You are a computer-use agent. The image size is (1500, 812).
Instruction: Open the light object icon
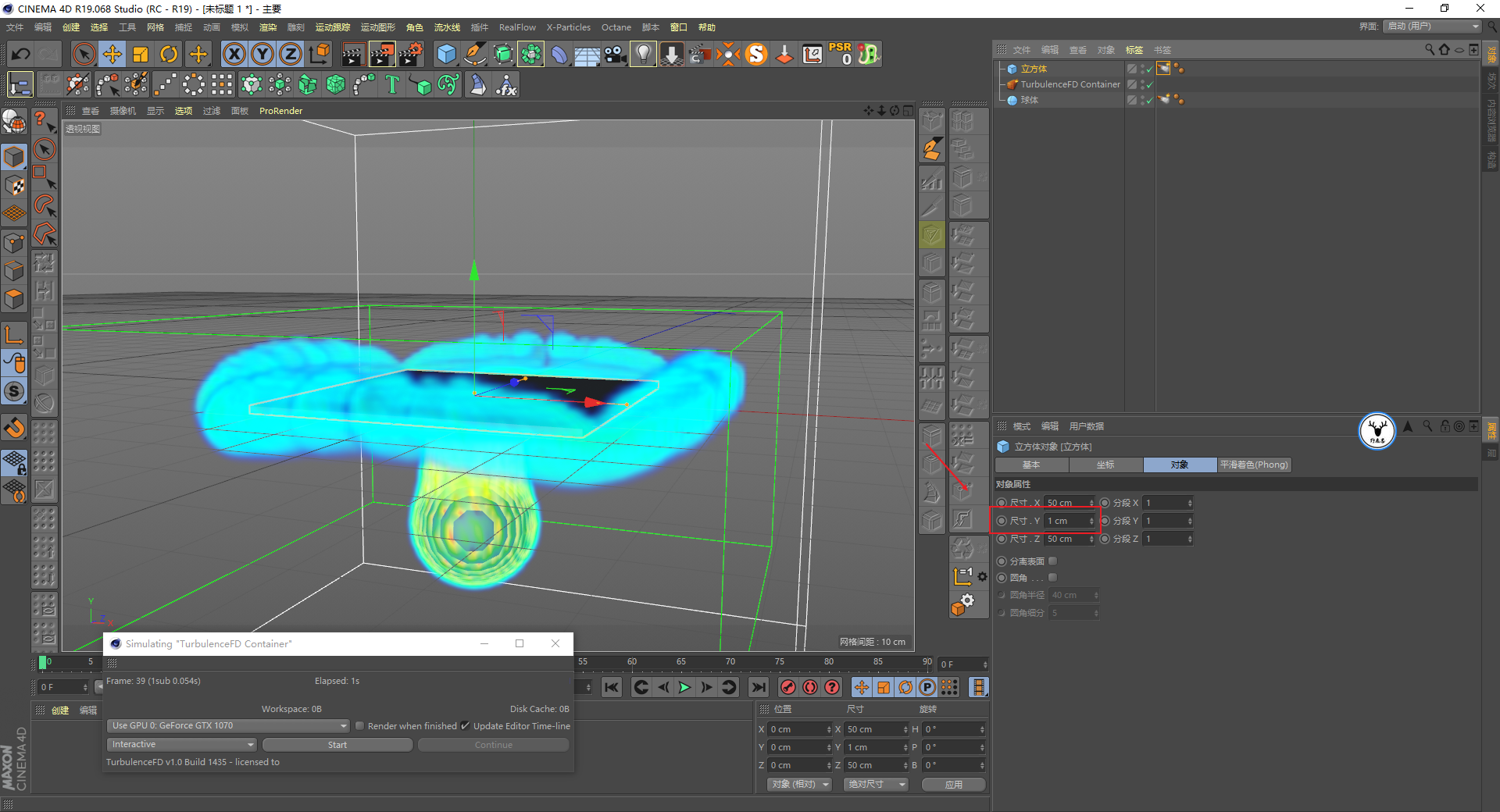[x=642, y=54]
